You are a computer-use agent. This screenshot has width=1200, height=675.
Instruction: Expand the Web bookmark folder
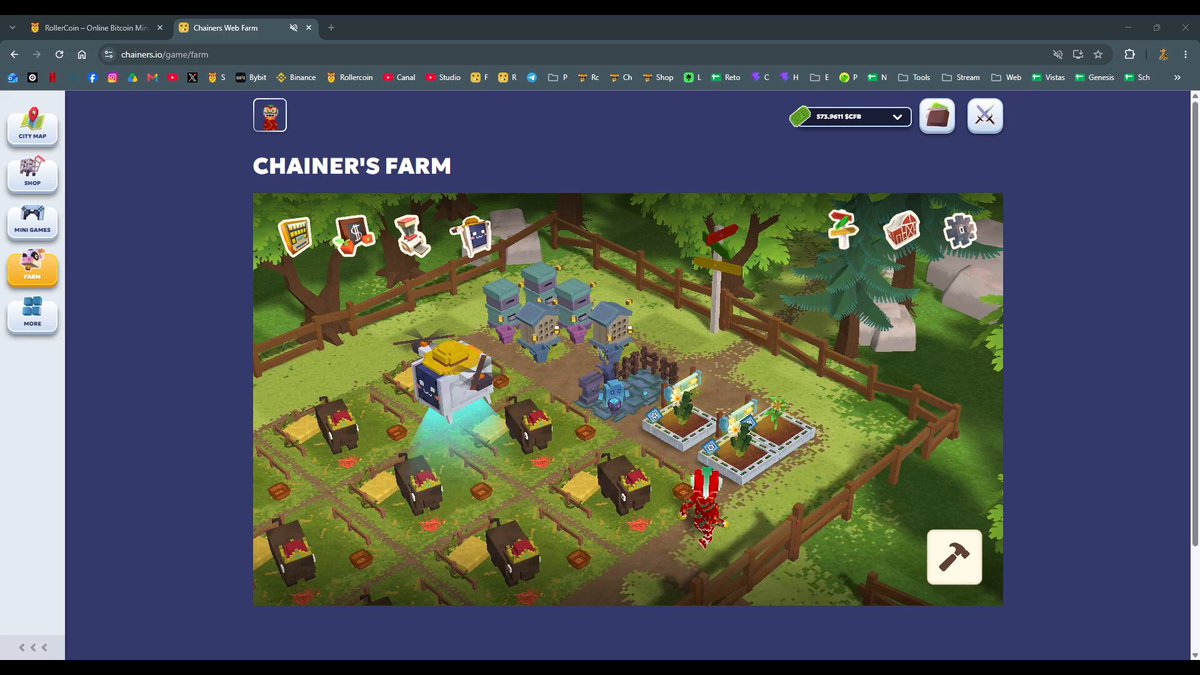(1006, 77)
